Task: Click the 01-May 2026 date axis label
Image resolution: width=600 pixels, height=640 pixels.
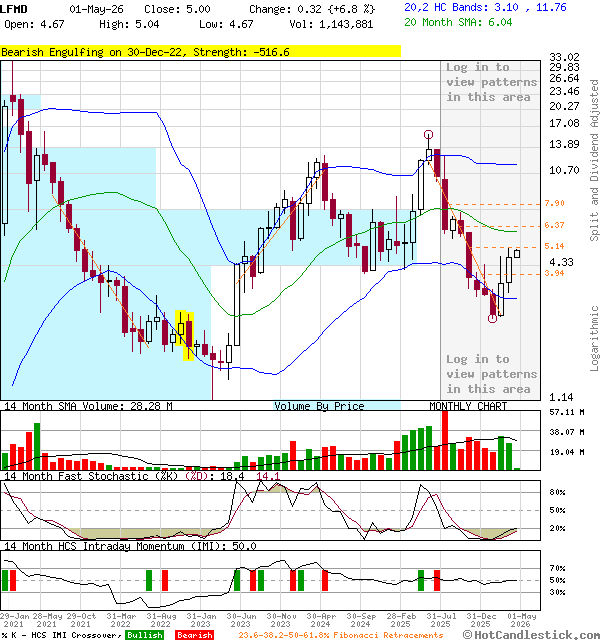Action: pos(521,620)
